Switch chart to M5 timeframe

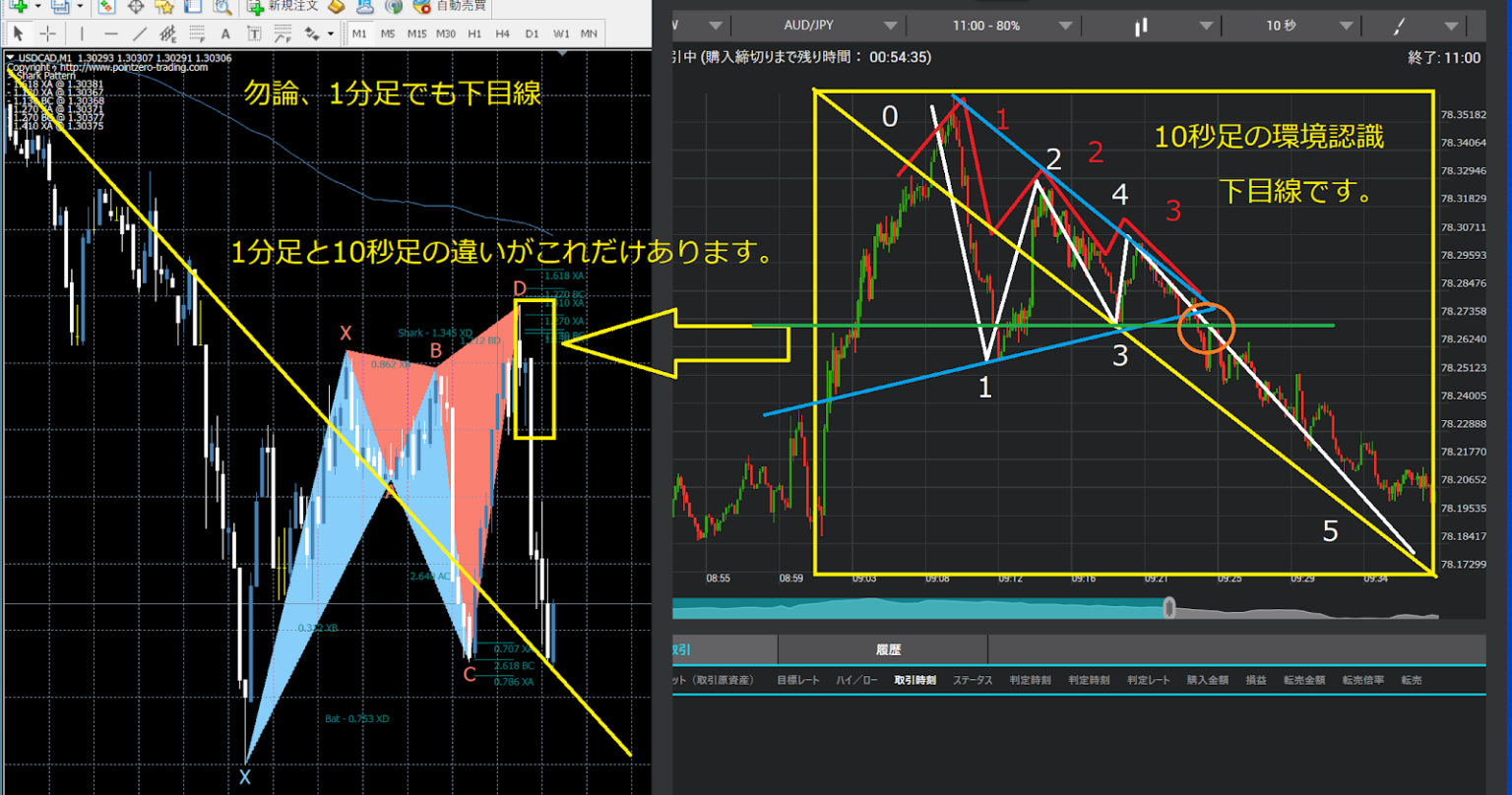388,33
